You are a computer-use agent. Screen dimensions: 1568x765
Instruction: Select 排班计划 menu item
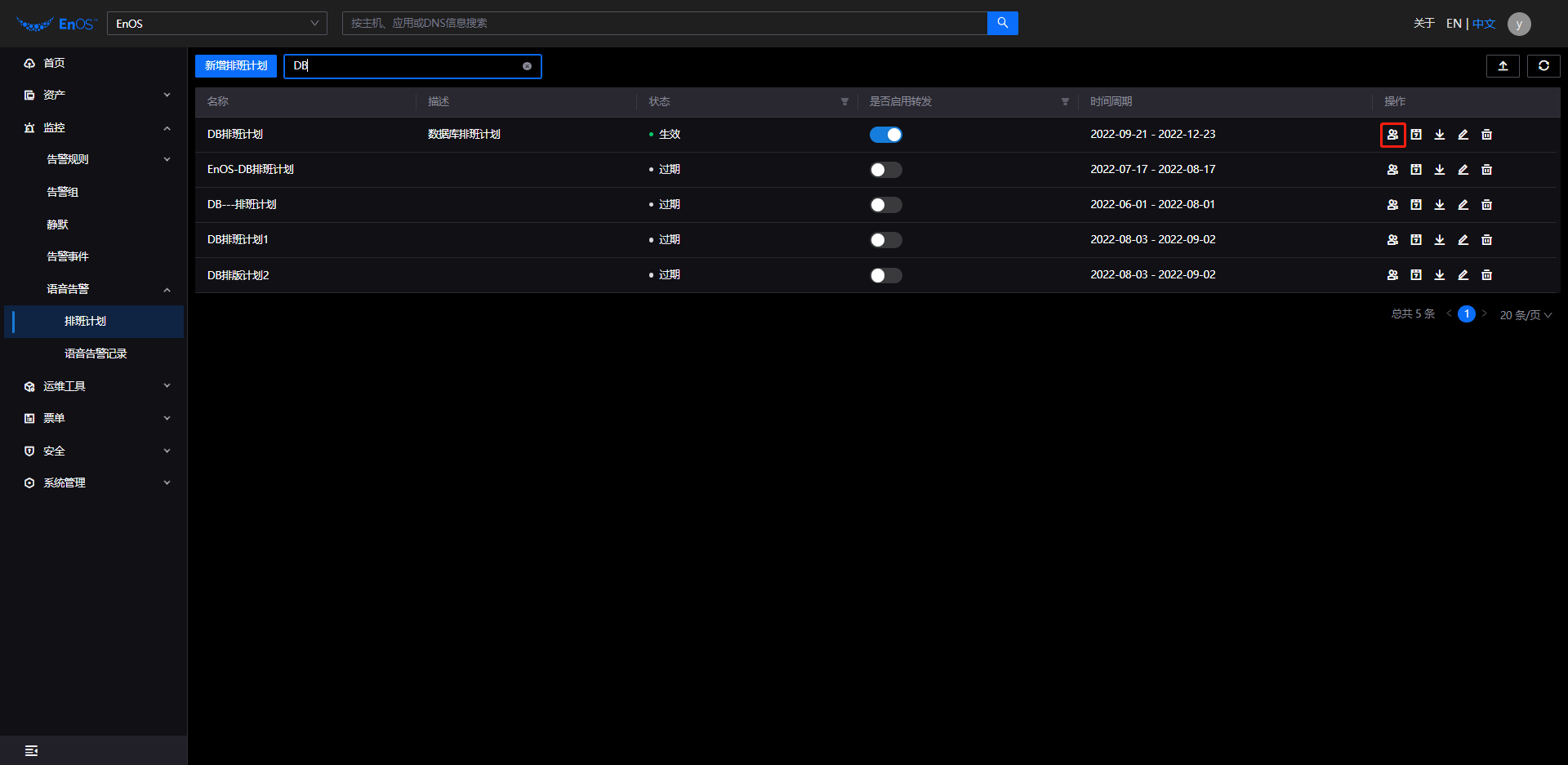click(94, 322)
